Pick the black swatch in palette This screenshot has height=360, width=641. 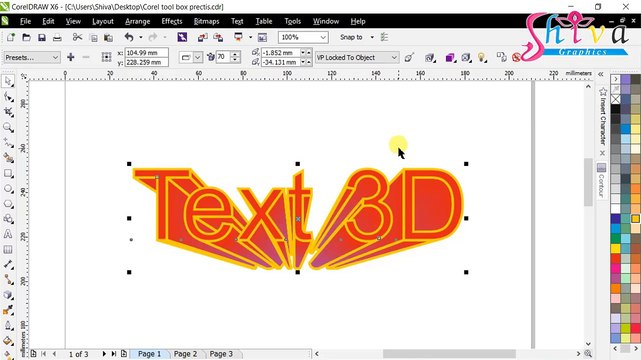tap(616, 109)
